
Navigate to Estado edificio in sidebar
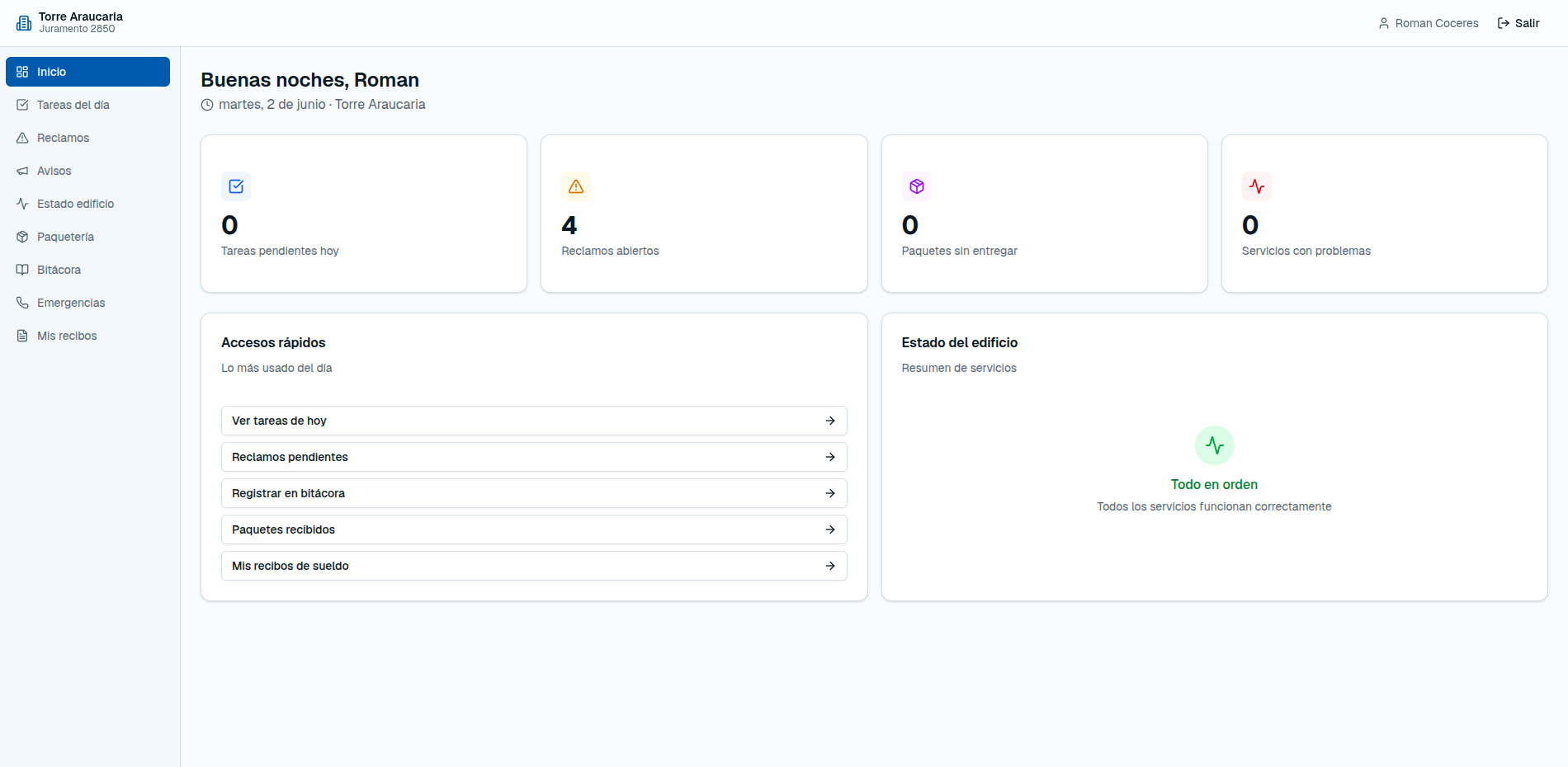[87, 204]
